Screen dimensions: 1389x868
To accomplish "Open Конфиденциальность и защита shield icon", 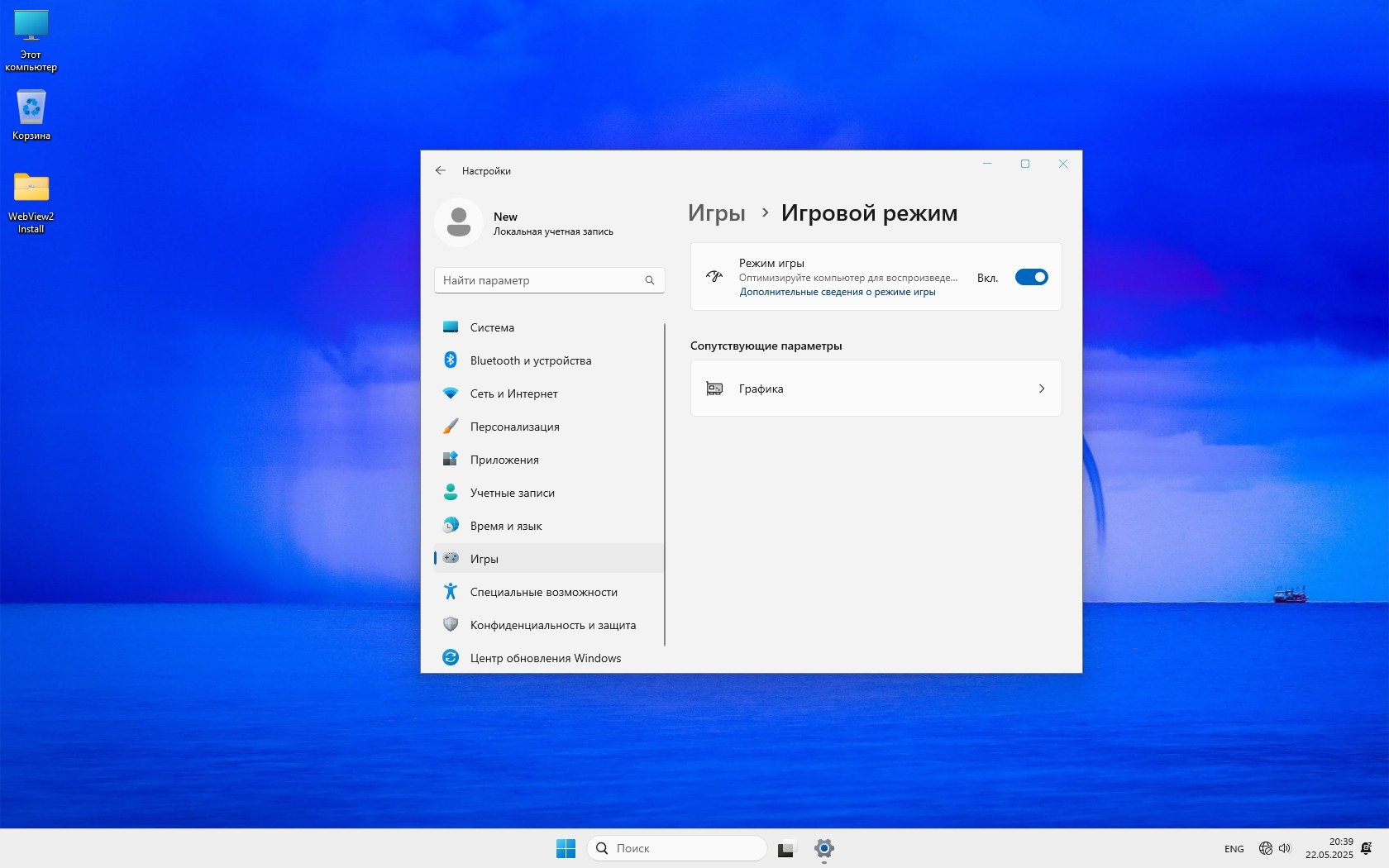I will pyautogui.click(x=451, y=625).
